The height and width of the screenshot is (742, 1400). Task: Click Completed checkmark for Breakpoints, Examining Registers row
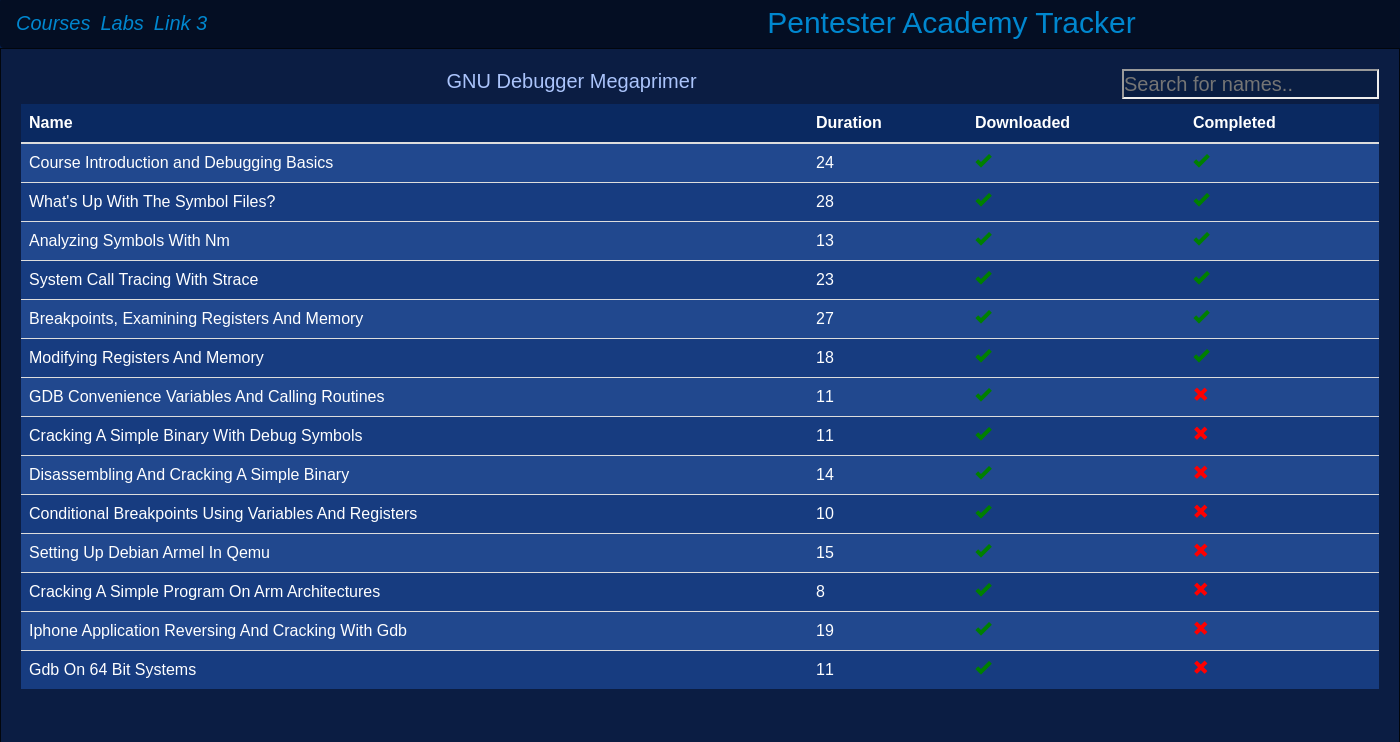coord(1201,317)
